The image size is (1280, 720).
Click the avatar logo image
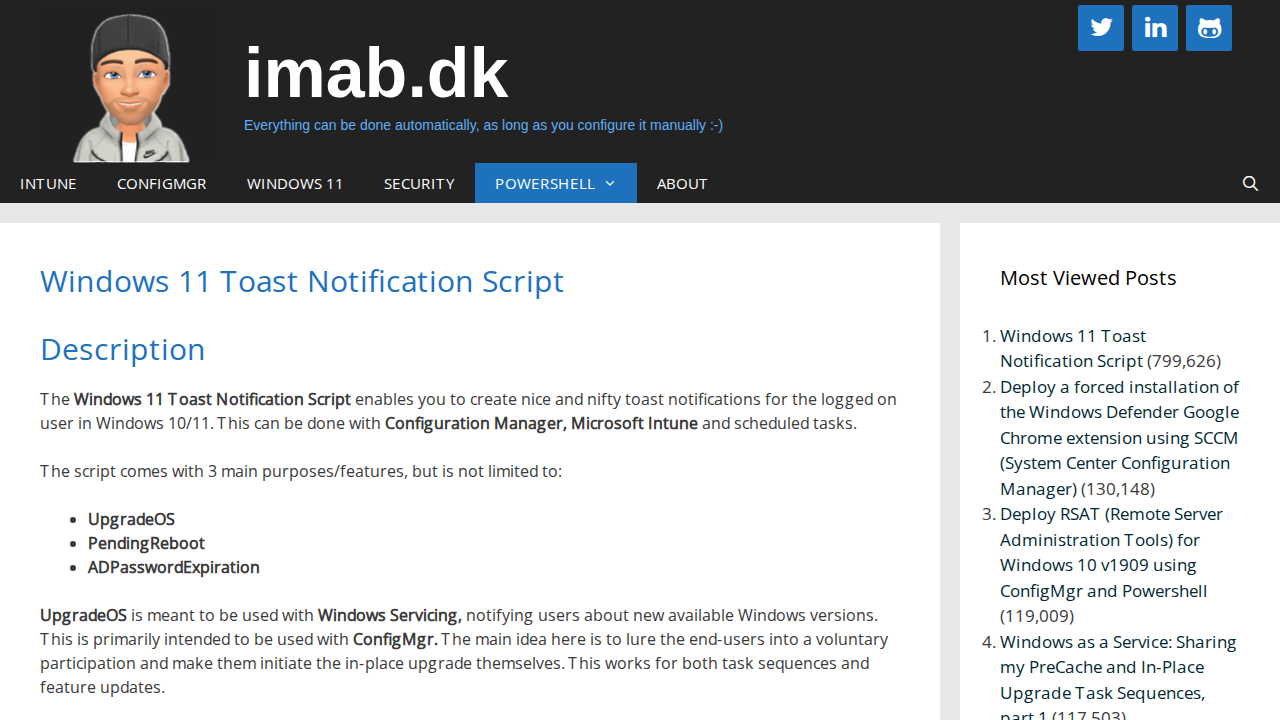[130, 88]
